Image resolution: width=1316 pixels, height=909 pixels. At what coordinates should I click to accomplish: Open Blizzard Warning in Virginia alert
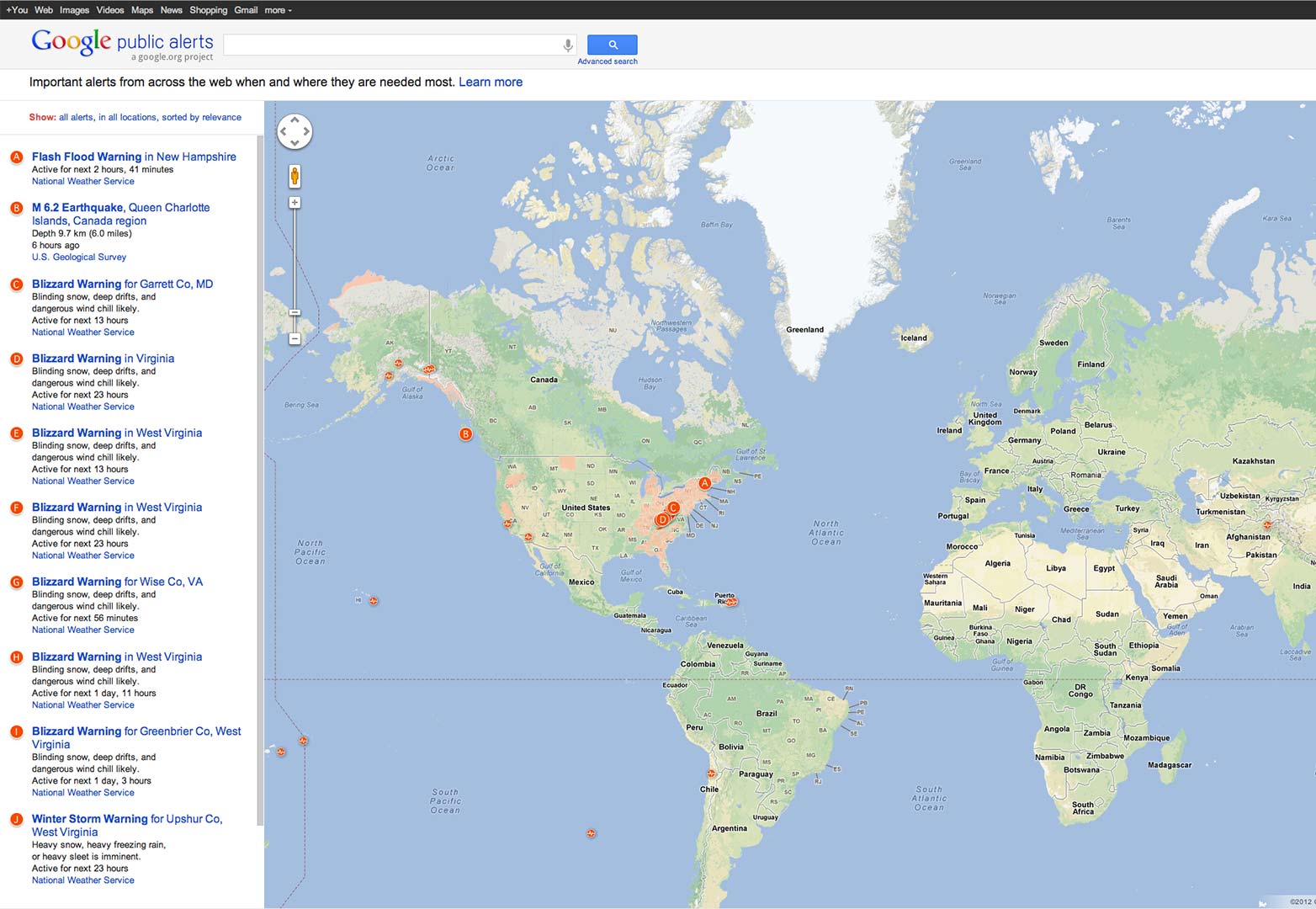point(103,359)
